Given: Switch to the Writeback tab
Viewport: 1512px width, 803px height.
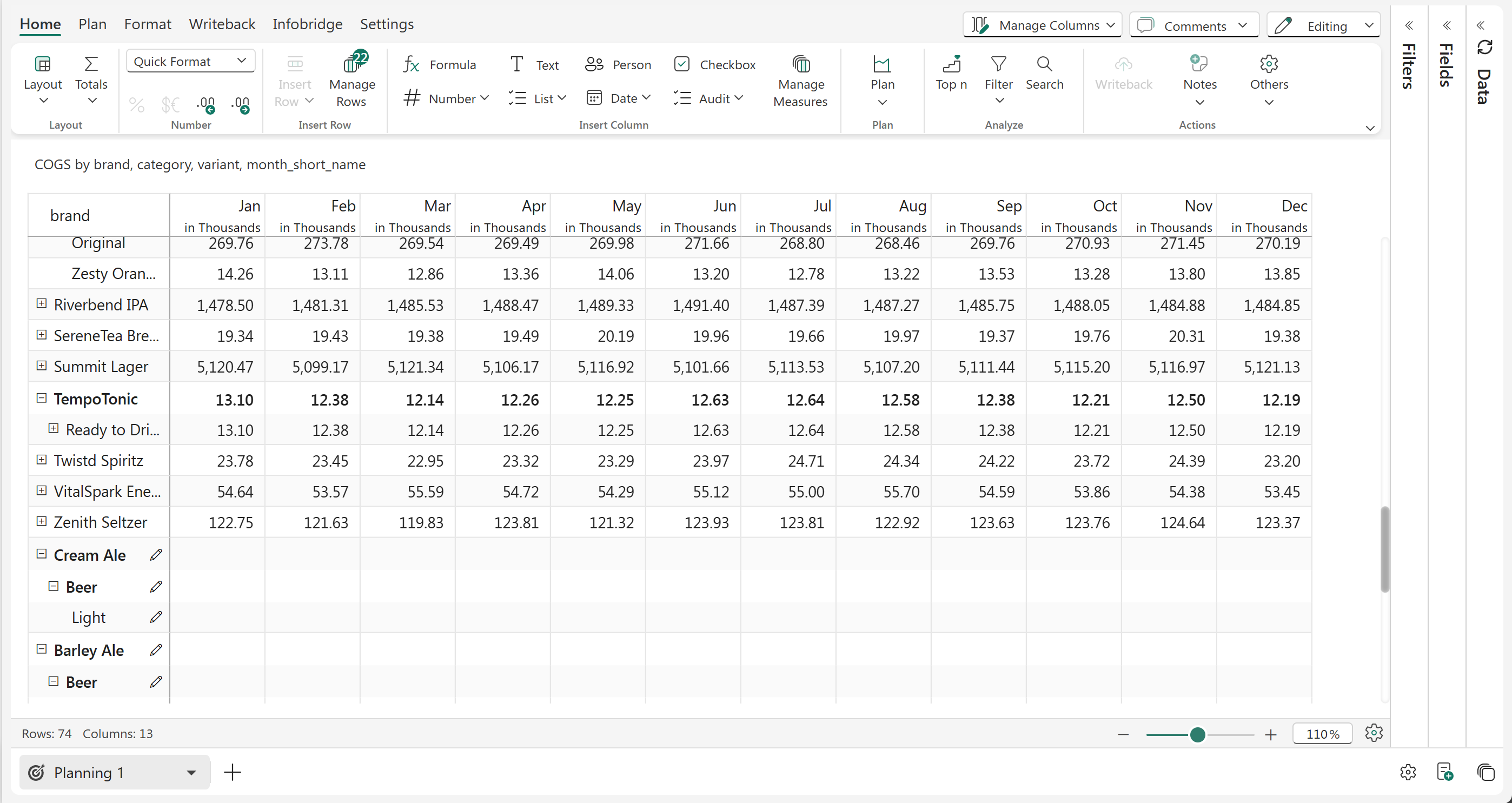Looking at the screenshot, I should (x=222, y=24).
